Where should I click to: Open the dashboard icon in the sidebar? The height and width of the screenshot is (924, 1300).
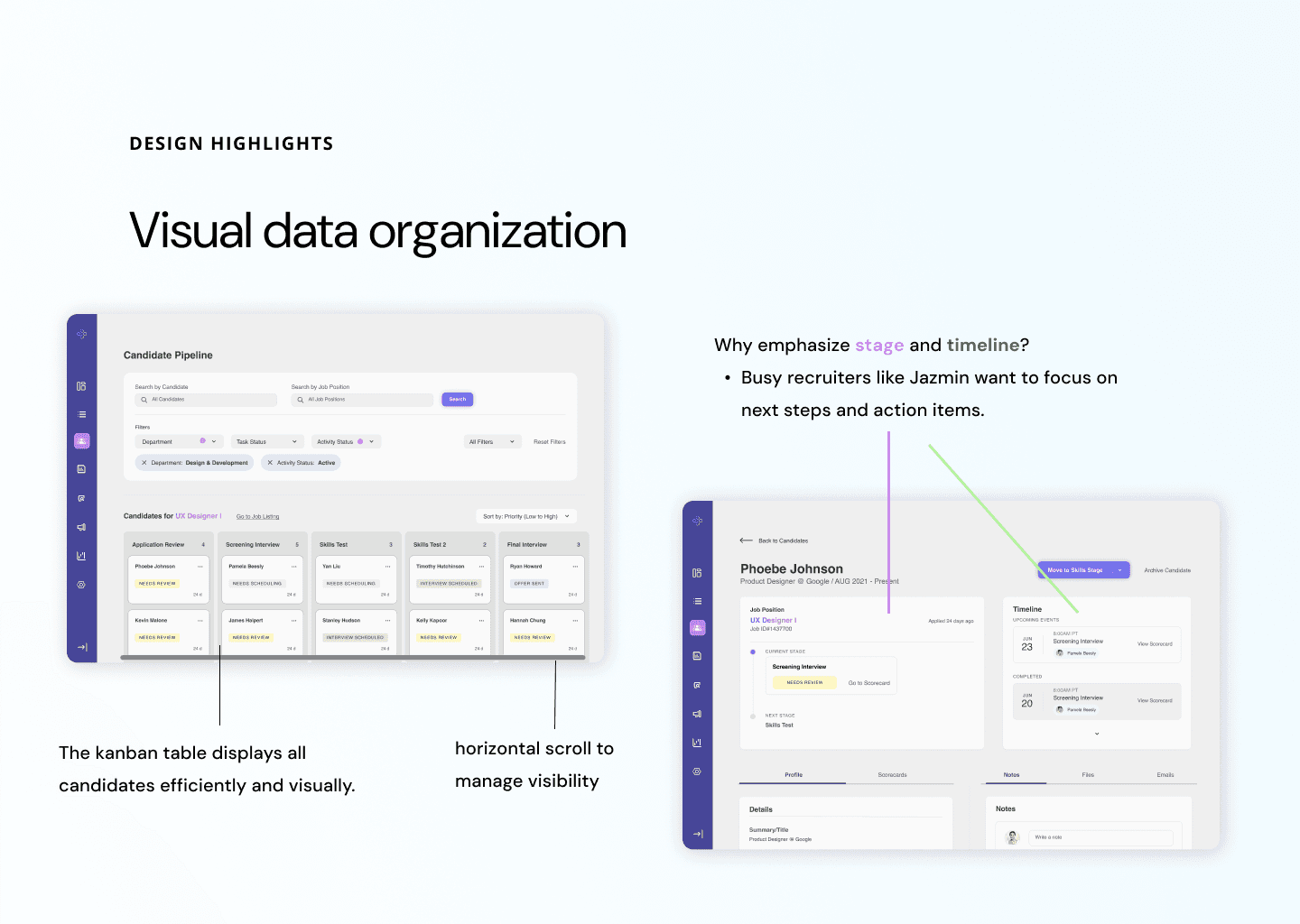click(x=81, y=385)
